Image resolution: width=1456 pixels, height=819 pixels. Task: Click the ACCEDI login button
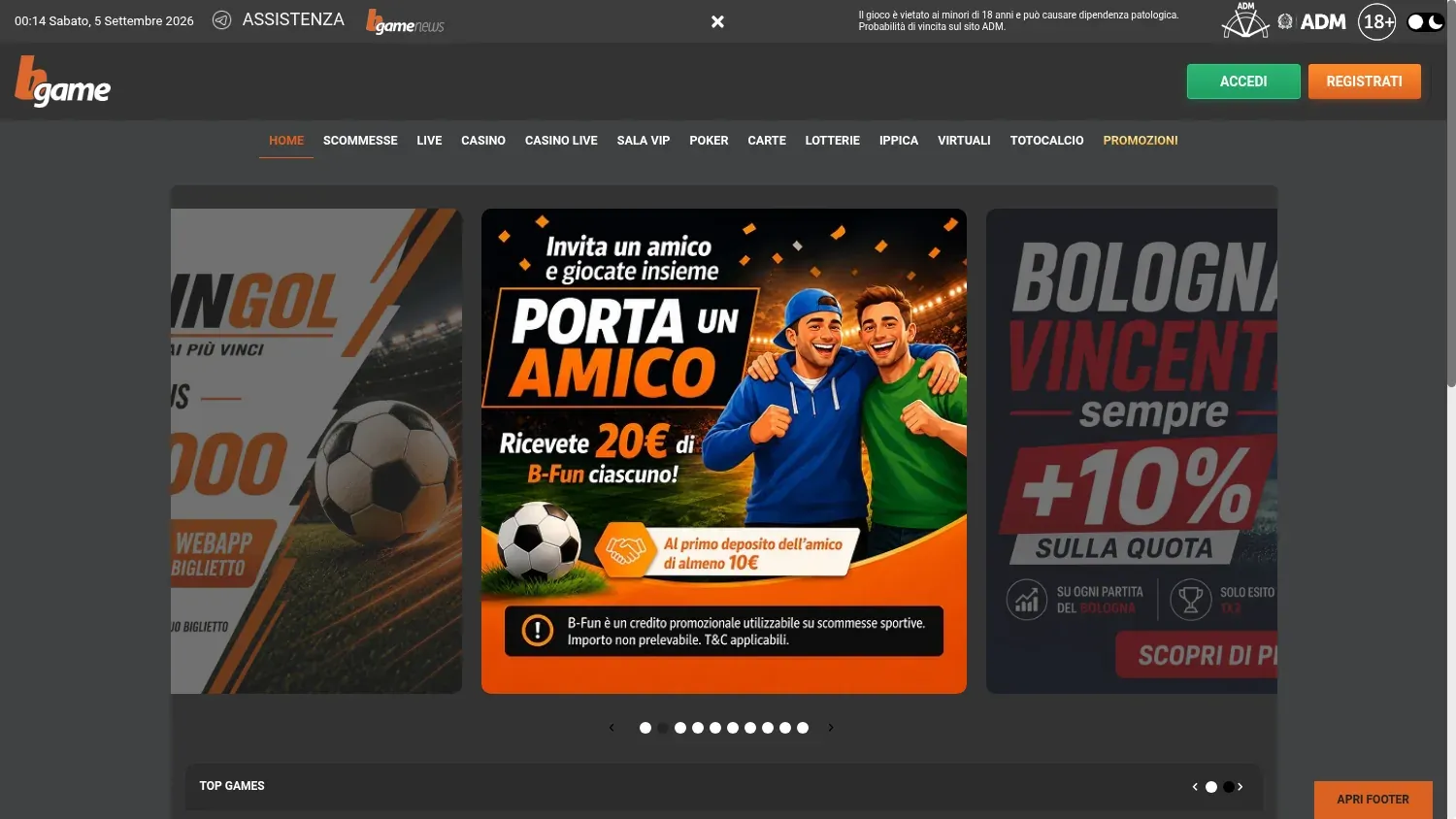coord(1243,82)
